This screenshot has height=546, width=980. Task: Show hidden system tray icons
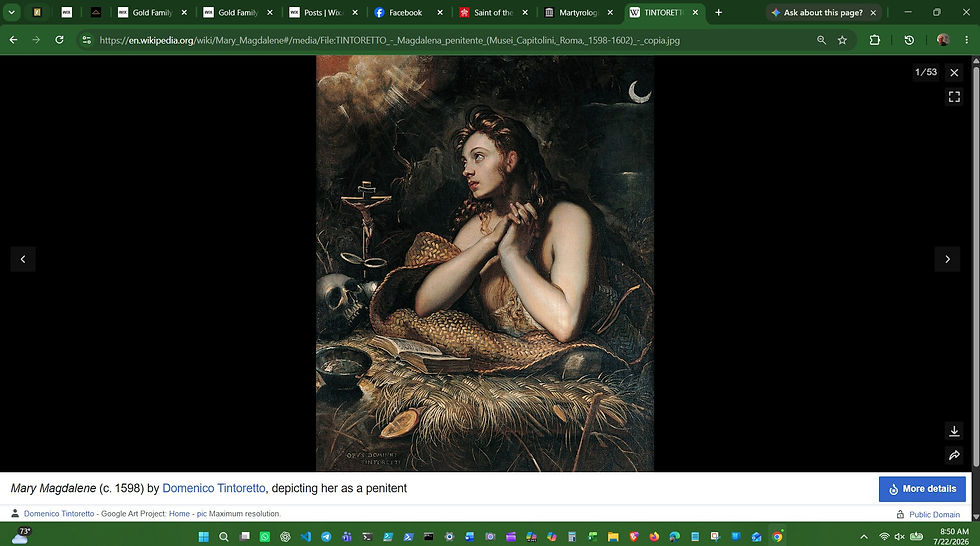coord(864,537)
